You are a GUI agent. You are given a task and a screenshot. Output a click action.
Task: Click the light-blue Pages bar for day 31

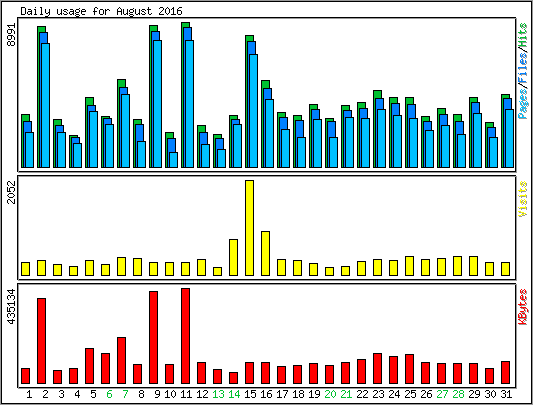pos(510,138)
